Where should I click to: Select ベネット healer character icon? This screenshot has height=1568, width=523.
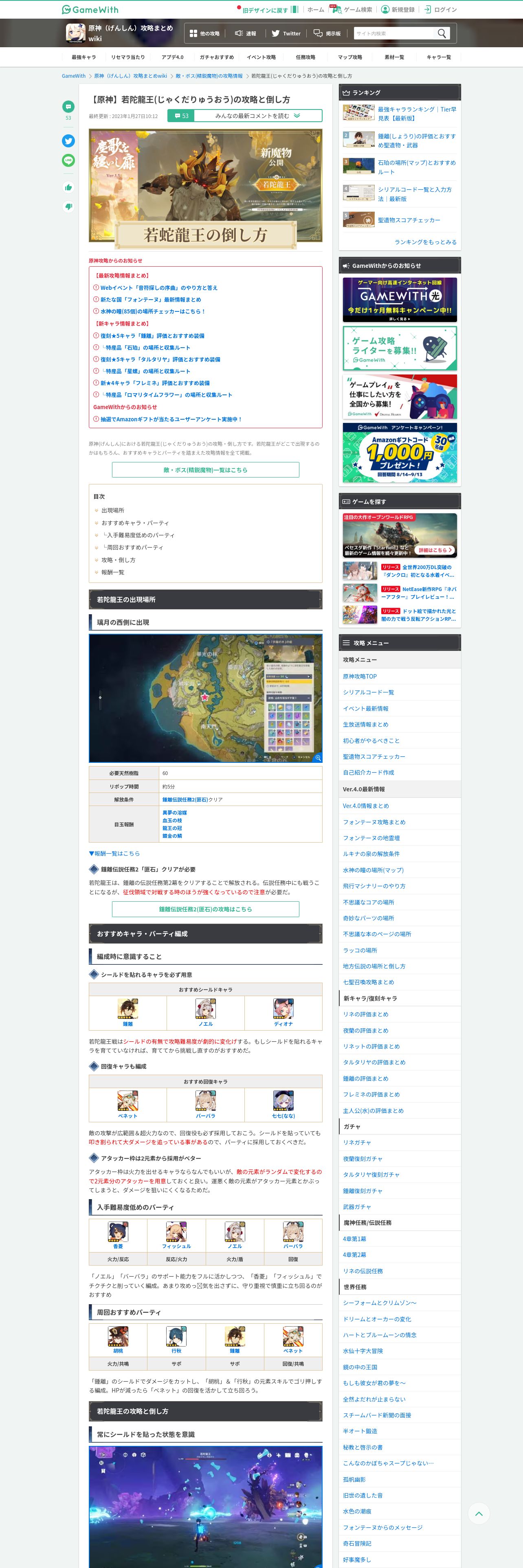128,1101
